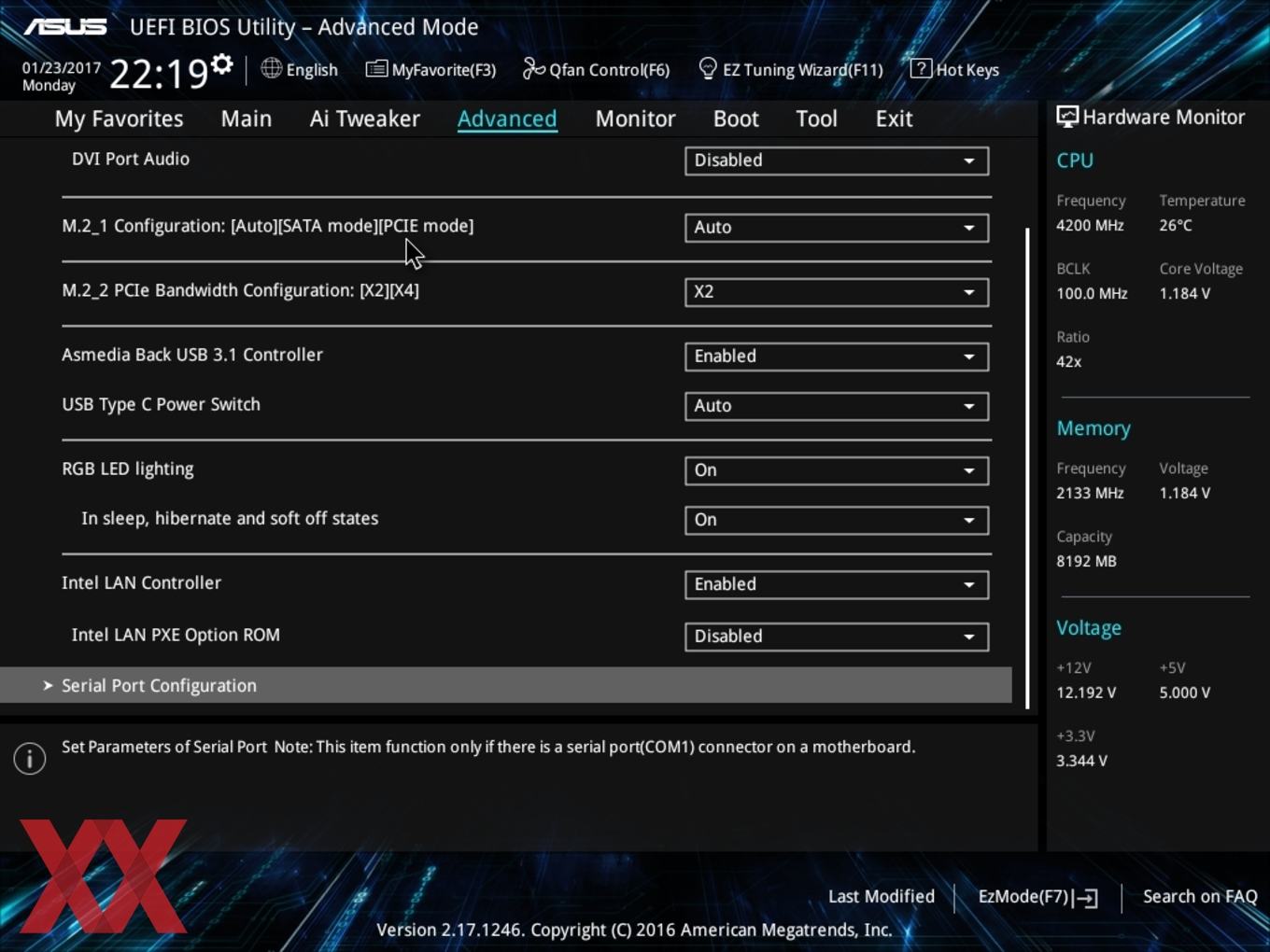Click the gear icon next to the clock
The image size is (1270, 952).
pyautogui.click(x=221, y=64)
